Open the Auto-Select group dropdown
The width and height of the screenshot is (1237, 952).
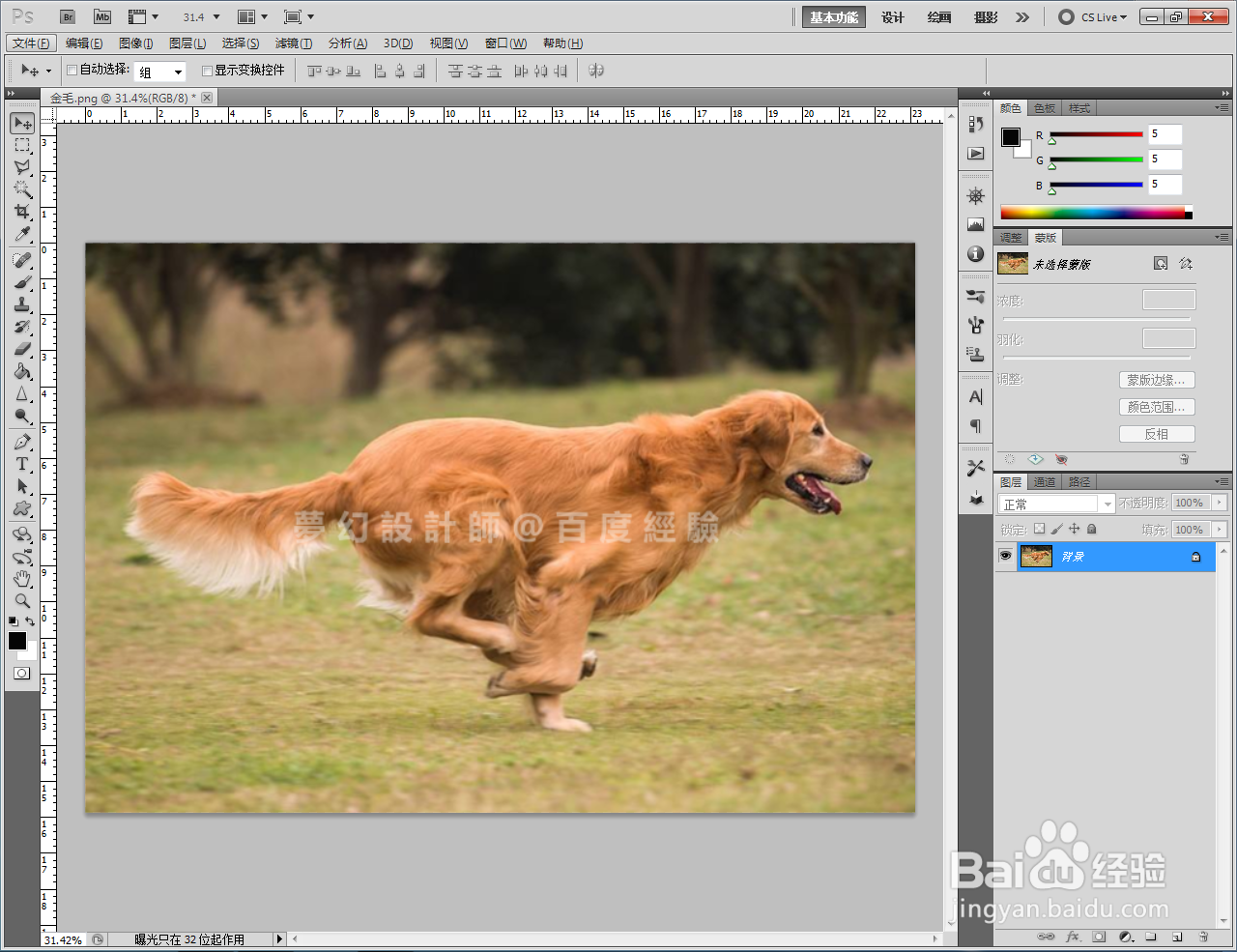click(178, 72)
